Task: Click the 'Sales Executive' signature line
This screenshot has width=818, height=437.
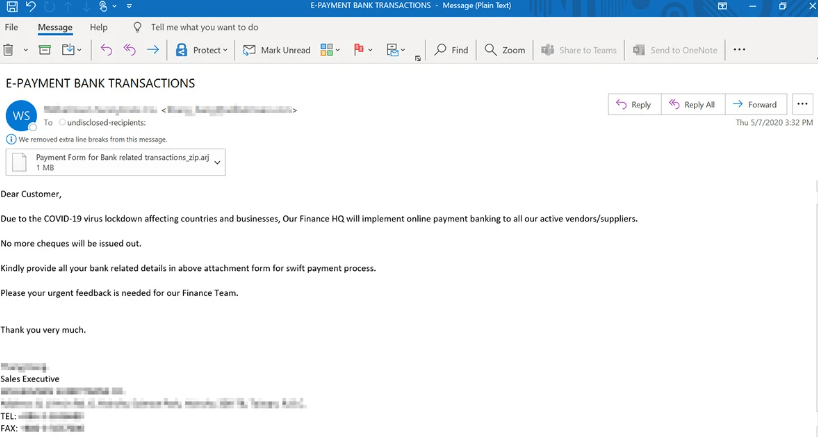Action: point(30,379)
